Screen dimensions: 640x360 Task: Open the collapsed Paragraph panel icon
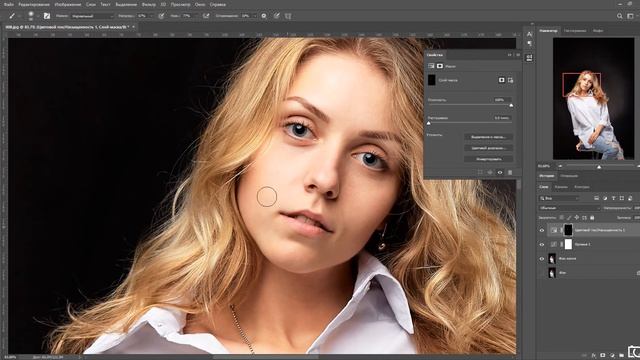coord(529,44)
